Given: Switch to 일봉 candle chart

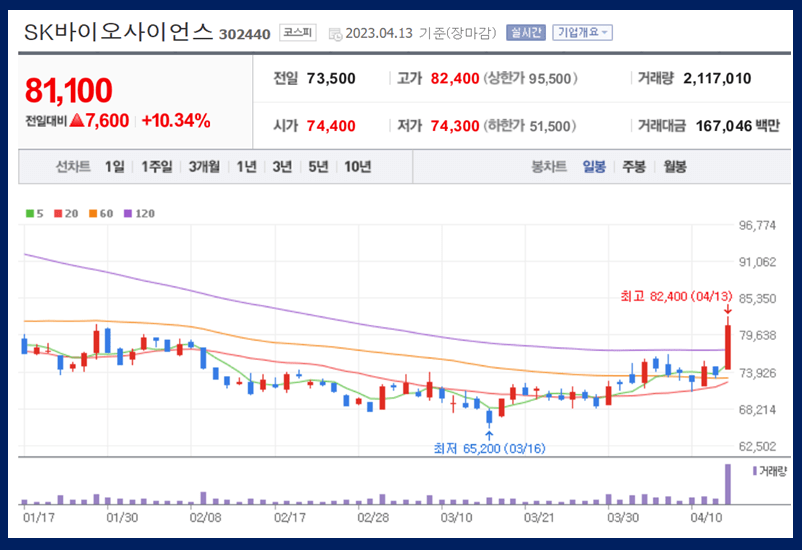Looking at the screenshot, I should click(594, 166).
